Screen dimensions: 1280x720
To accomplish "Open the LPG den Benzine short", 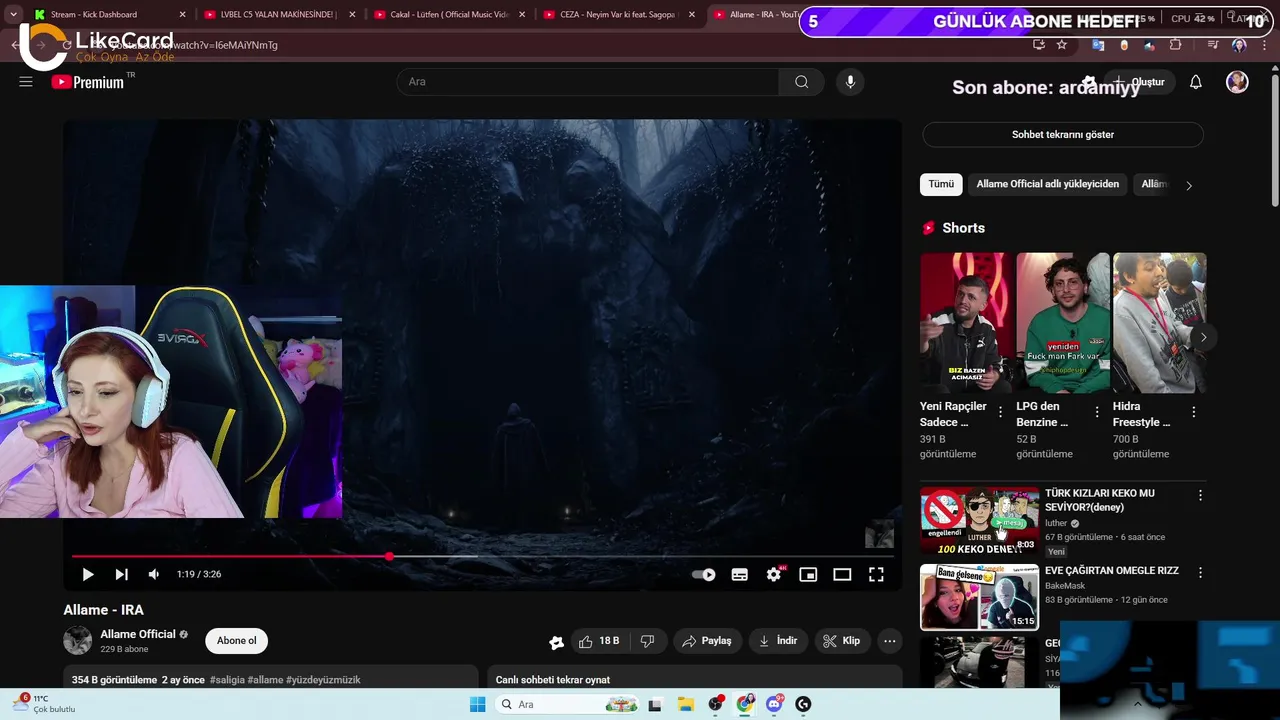I will click(x=1063, y=322).
